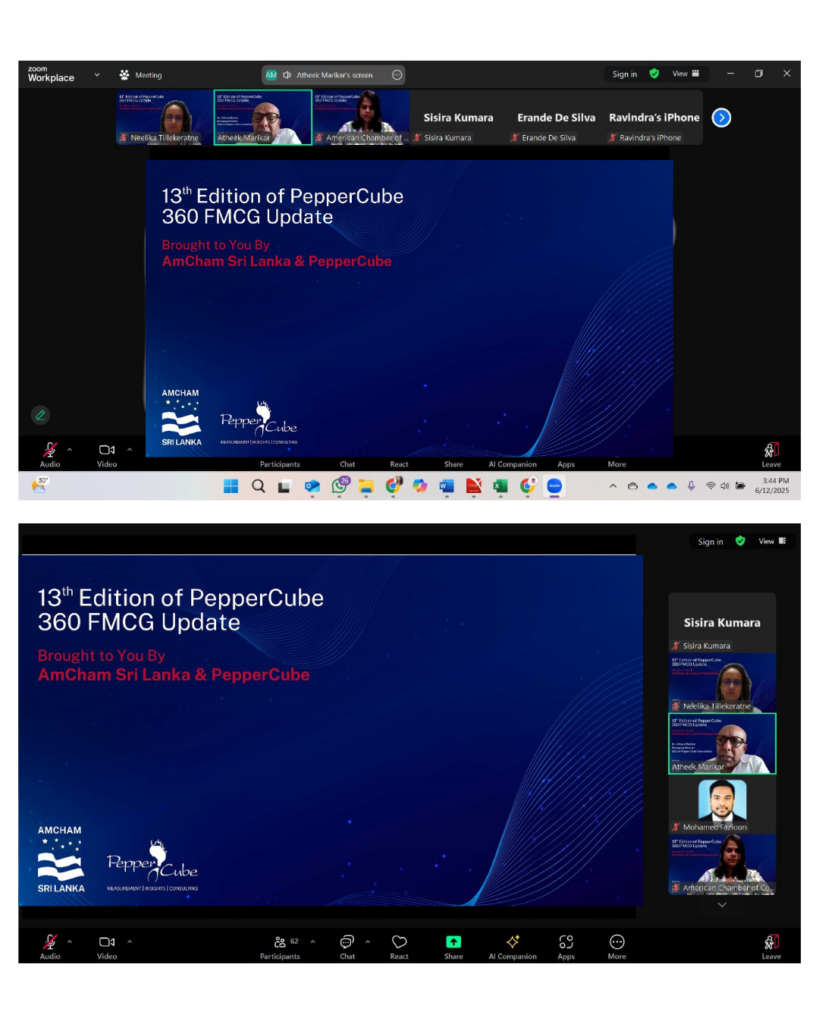Click encryption shield in upper Zoom window
This screenshot has width=819, height=1024.
pyautogui.click(x=654, y=74)
